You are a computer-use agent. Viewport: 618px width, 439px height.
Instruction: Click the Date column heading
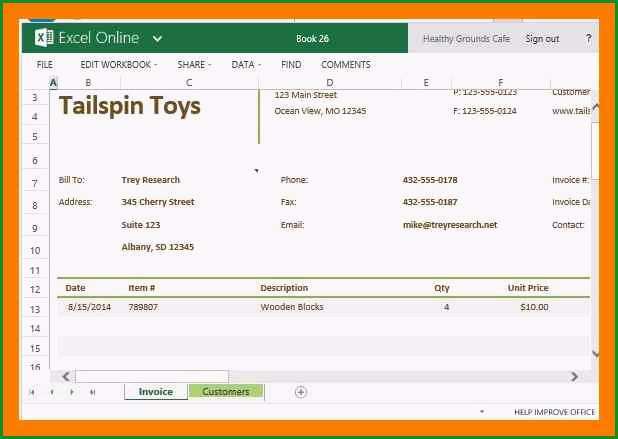pos(75,288)
